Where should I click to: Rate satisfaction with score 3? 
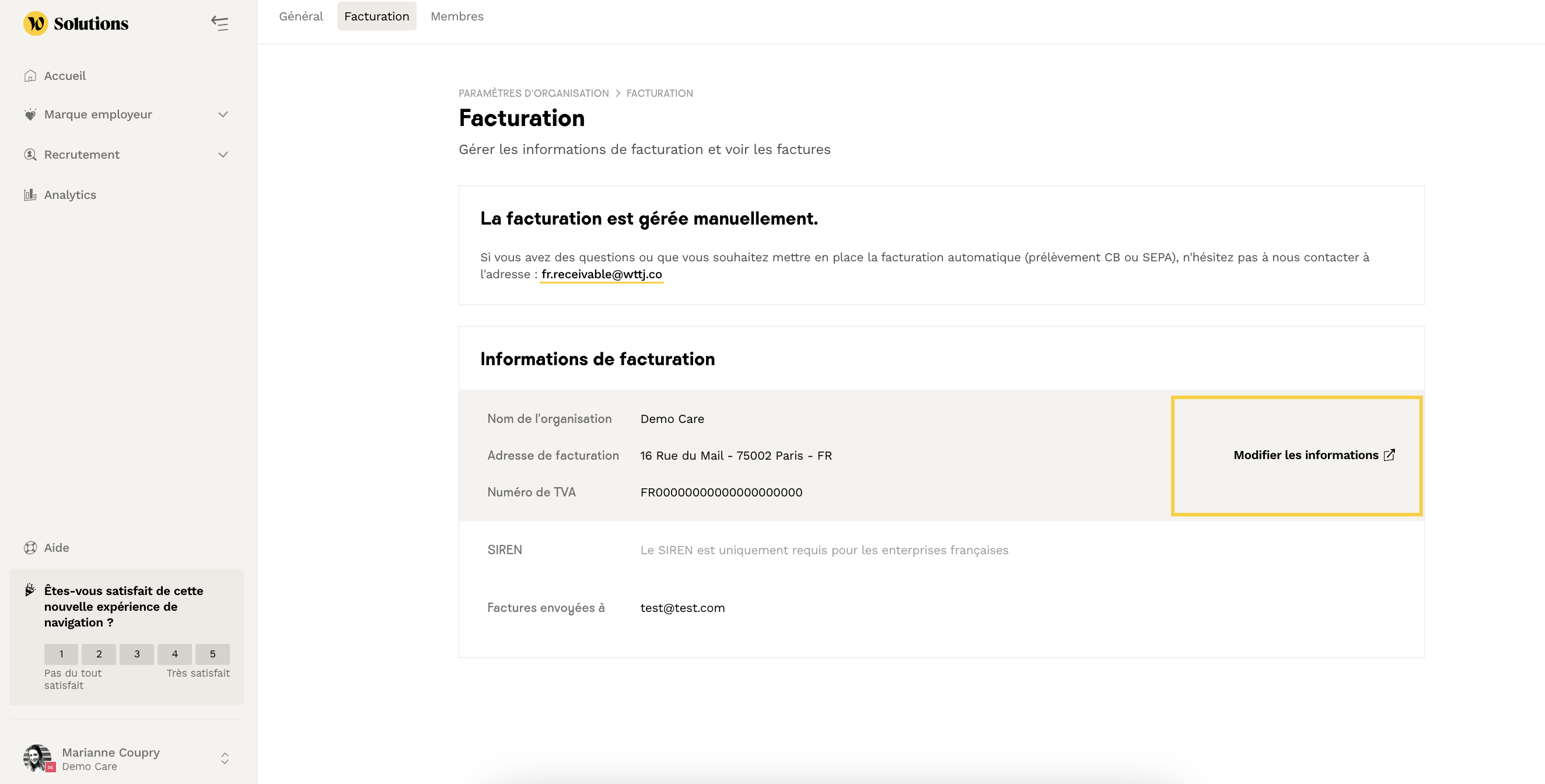137,654
